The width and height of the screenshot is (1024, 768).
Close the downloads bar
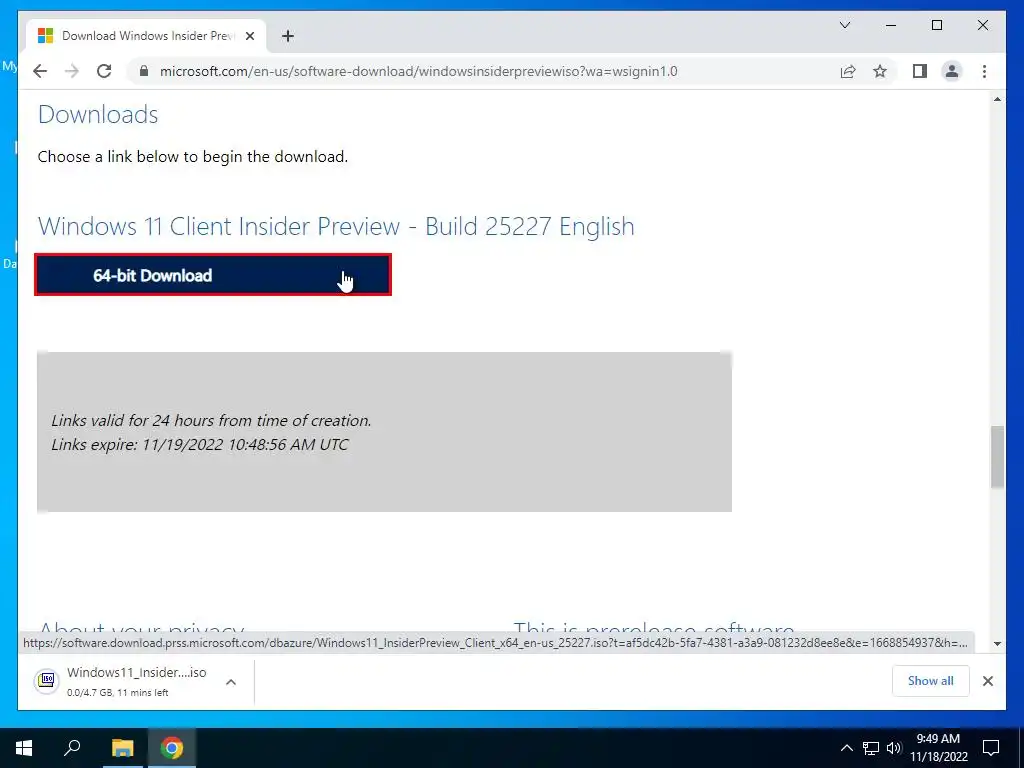(987, 681)
